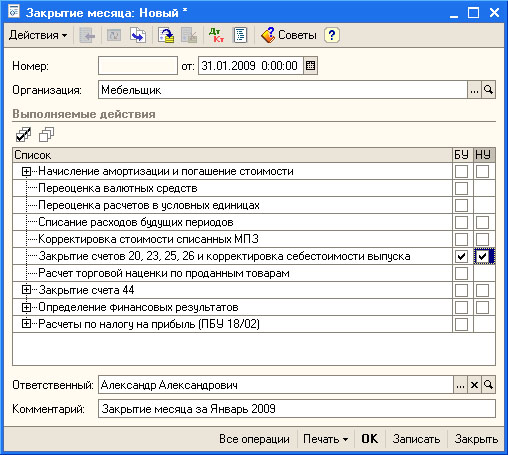This screenshot has width=508, height=455.
Task: Click the Комментарий input field
Action: click(x=297, y=409)
